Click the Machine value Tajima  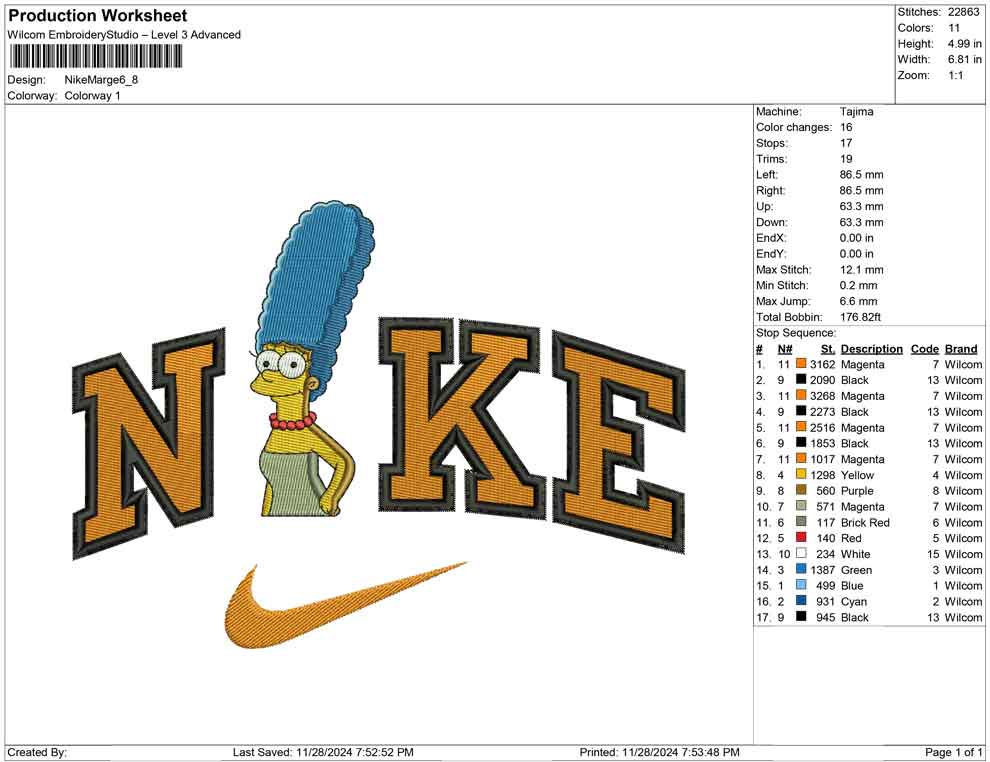856,112
